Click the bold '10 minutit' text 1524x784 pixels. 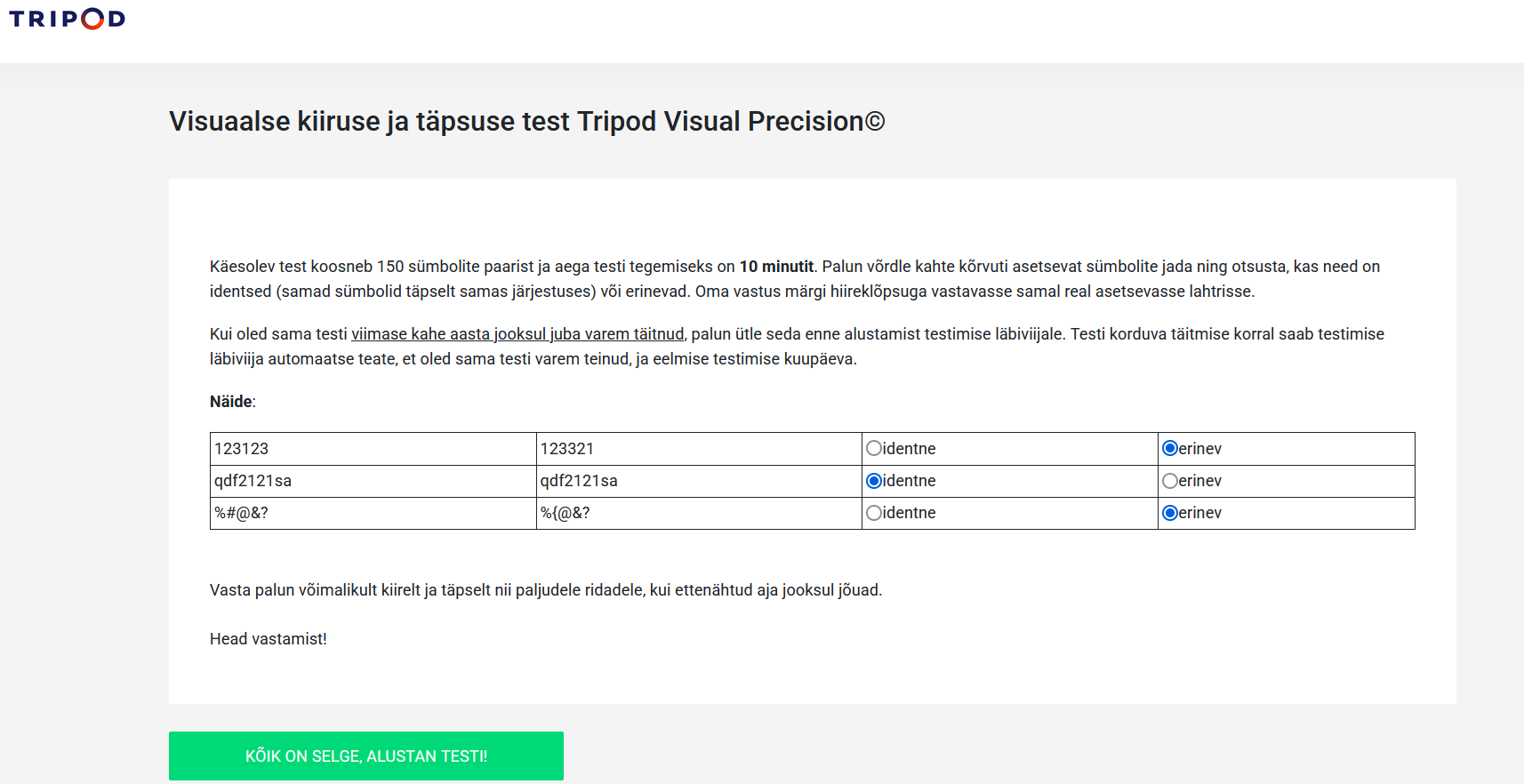[776, 267]
